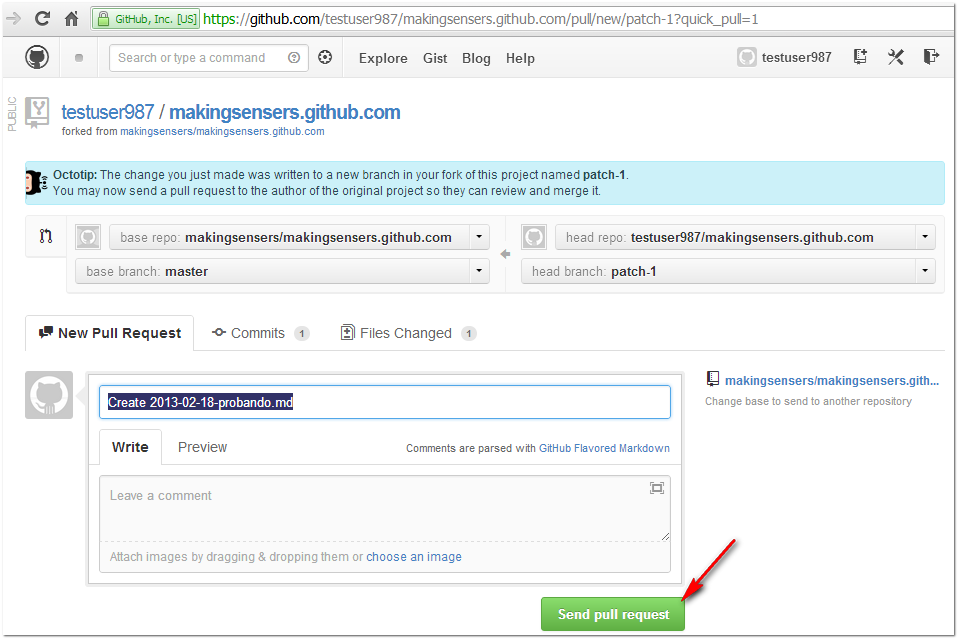Image resolution: width=958 pixels, height=639 pixels.
Task: Click the browser forward arrow
Action: [x=13, y=19]
